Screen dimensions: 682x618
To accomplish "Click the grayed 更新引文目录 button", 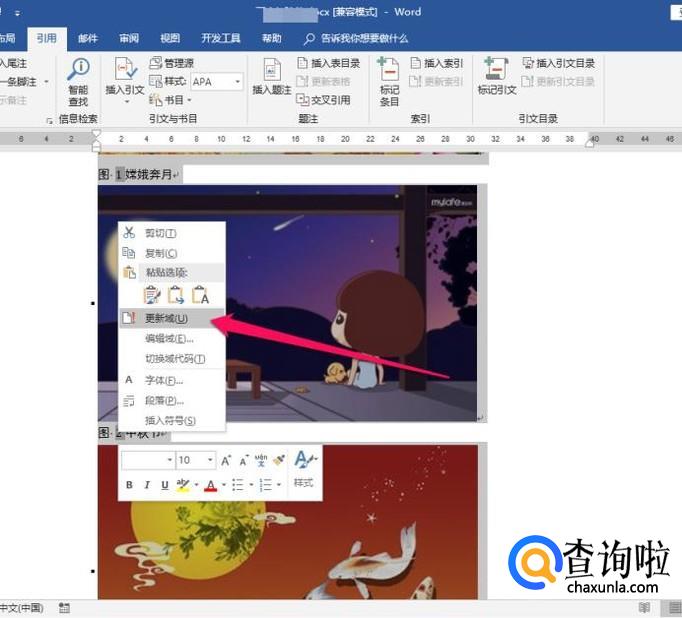I will tap(558, 81).
